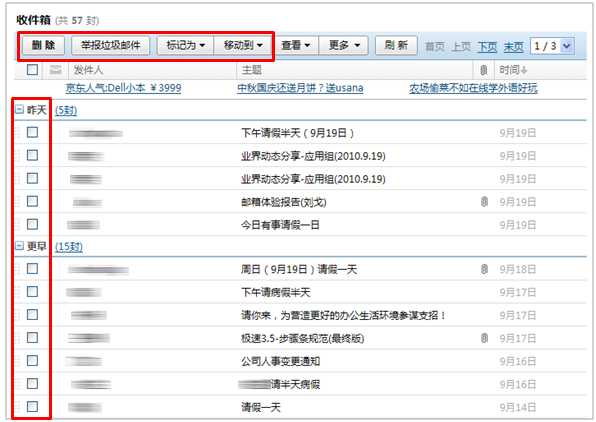
Task: Check the 下午请假半天（9月19日） email
Action: pyautogui.click(x=32, y=132)
